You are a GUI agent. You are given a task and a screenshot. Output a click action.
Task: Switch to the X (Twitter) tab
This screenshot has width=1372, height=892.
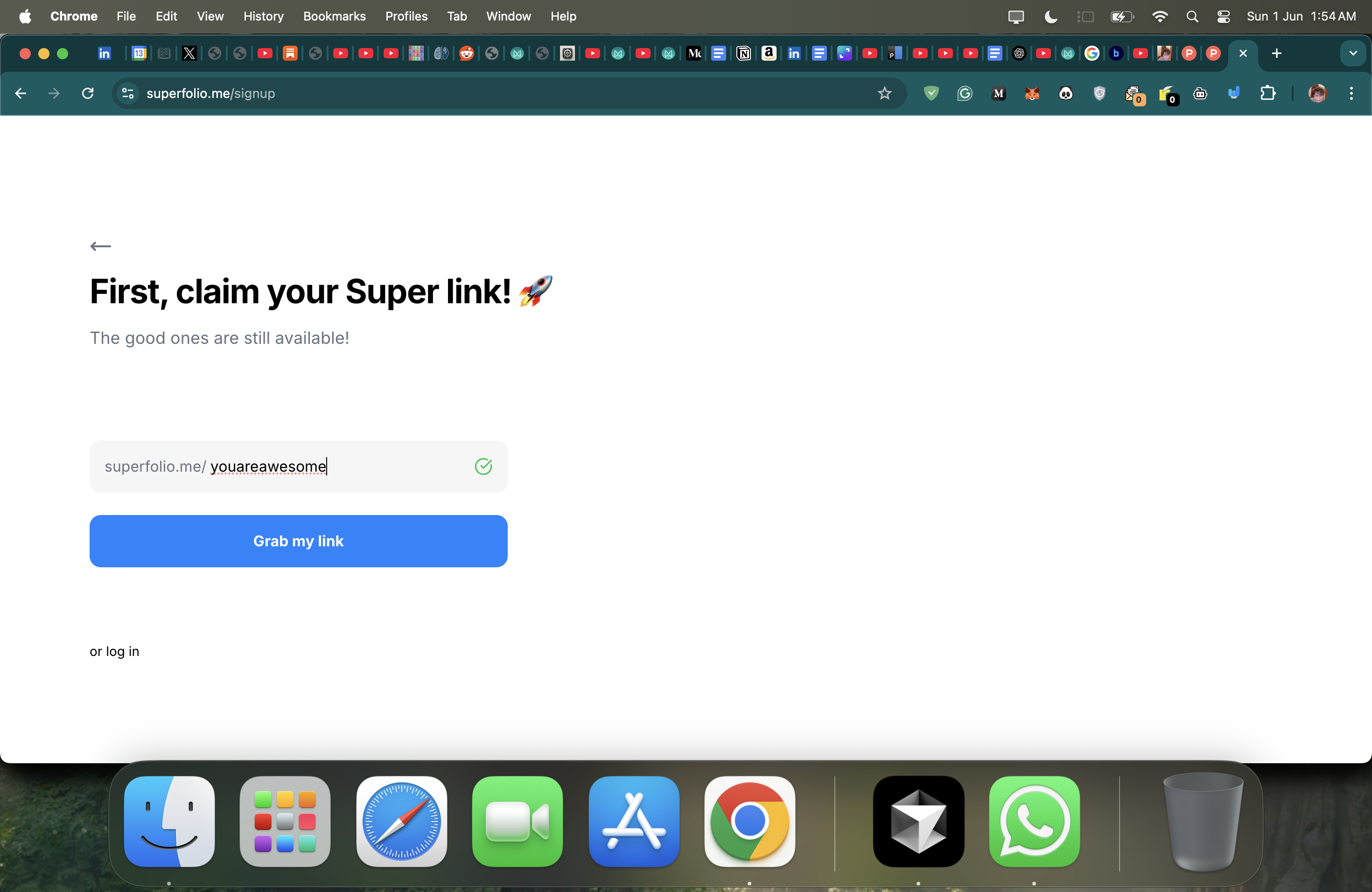pyautogui.click(x=189, y=54)
